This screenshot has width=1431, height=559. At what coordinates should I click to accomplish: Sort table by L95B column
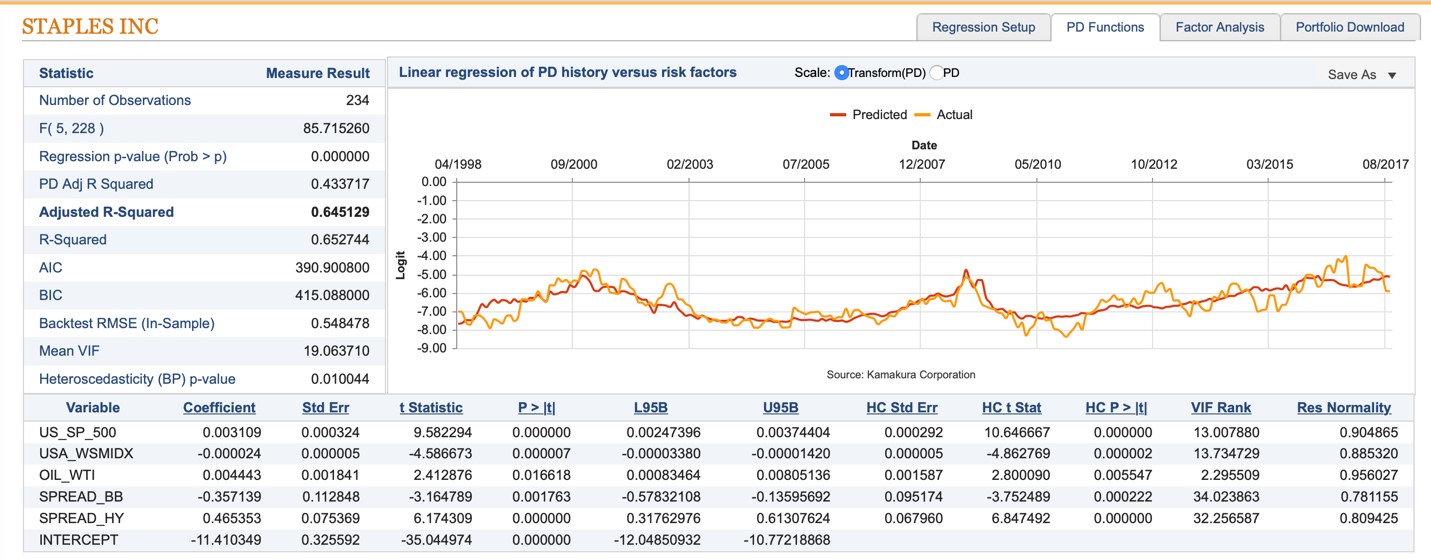(x=650, y=408)
